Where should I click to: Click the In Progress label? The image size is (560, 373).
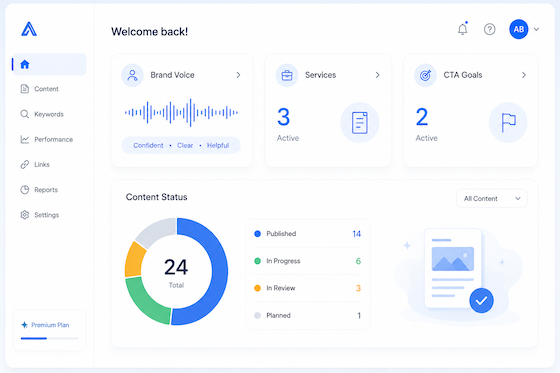tap(283, 261)
